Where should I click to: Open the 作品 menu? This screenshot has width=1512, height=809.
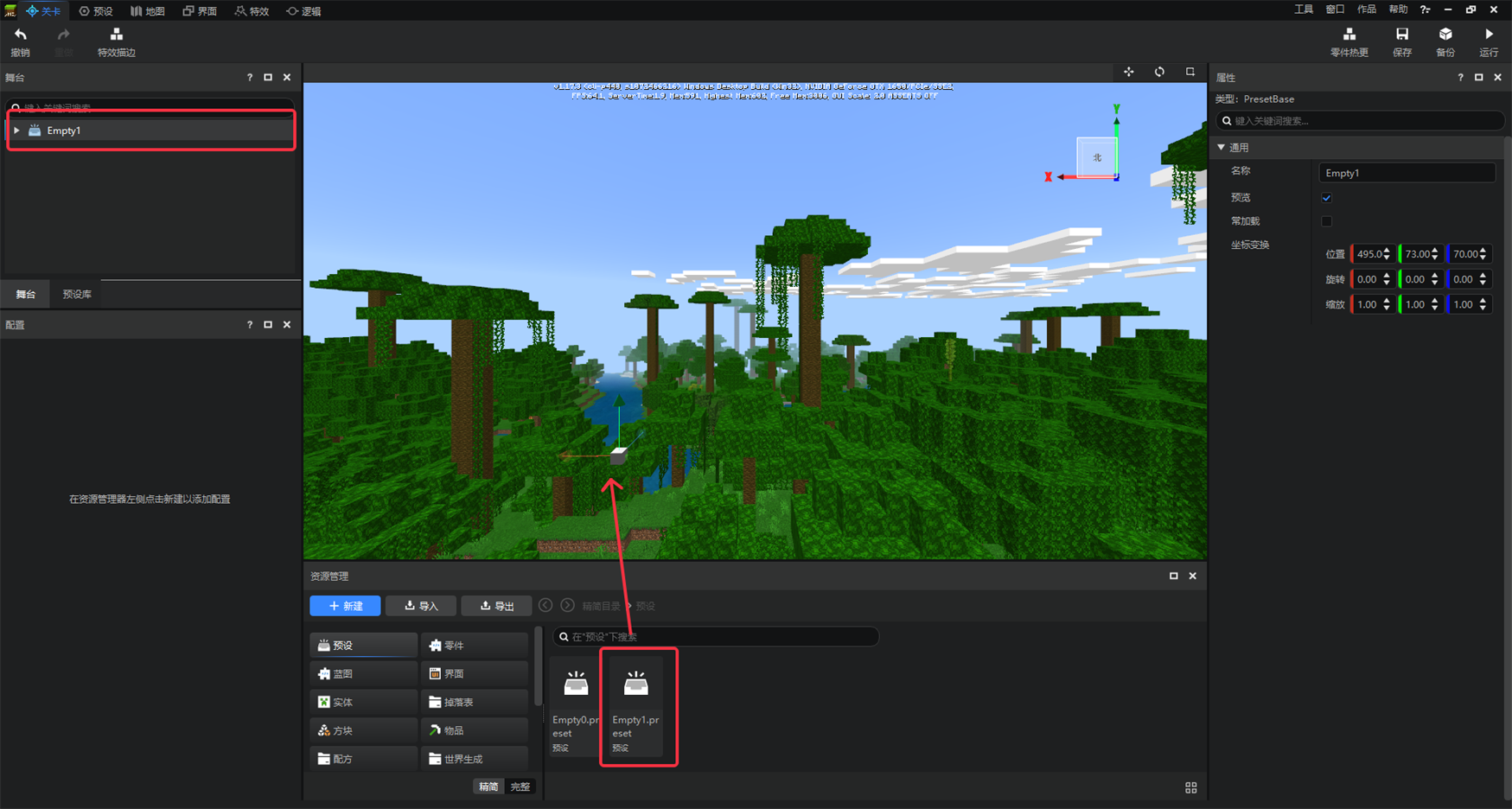coord(1367,10)
